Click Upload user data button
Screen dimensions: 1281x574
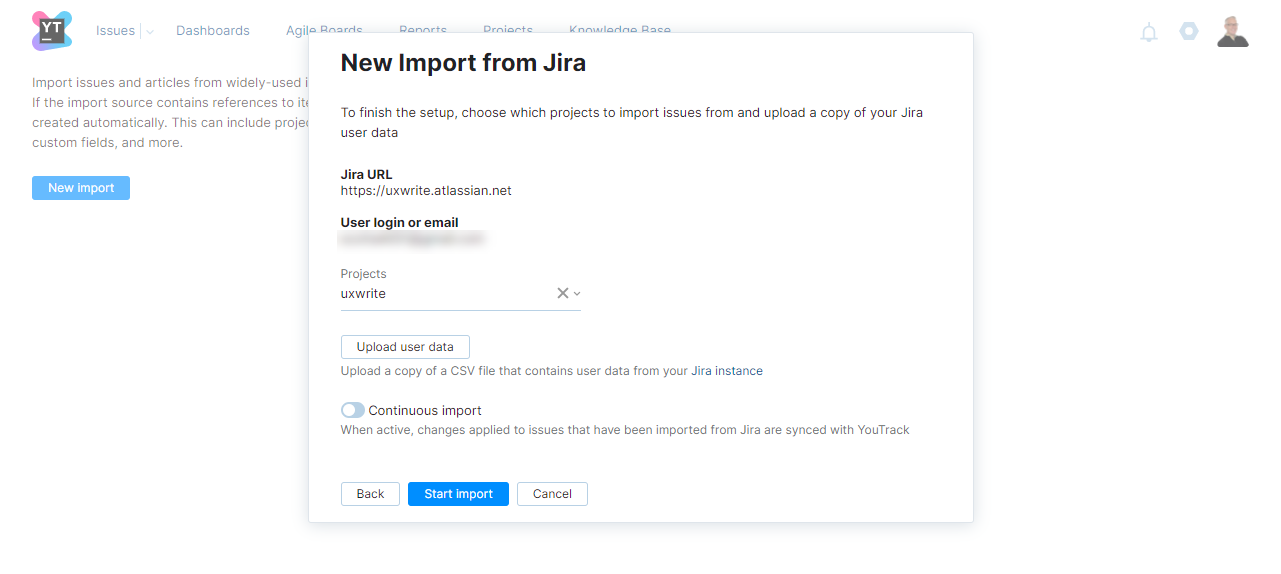405,347
